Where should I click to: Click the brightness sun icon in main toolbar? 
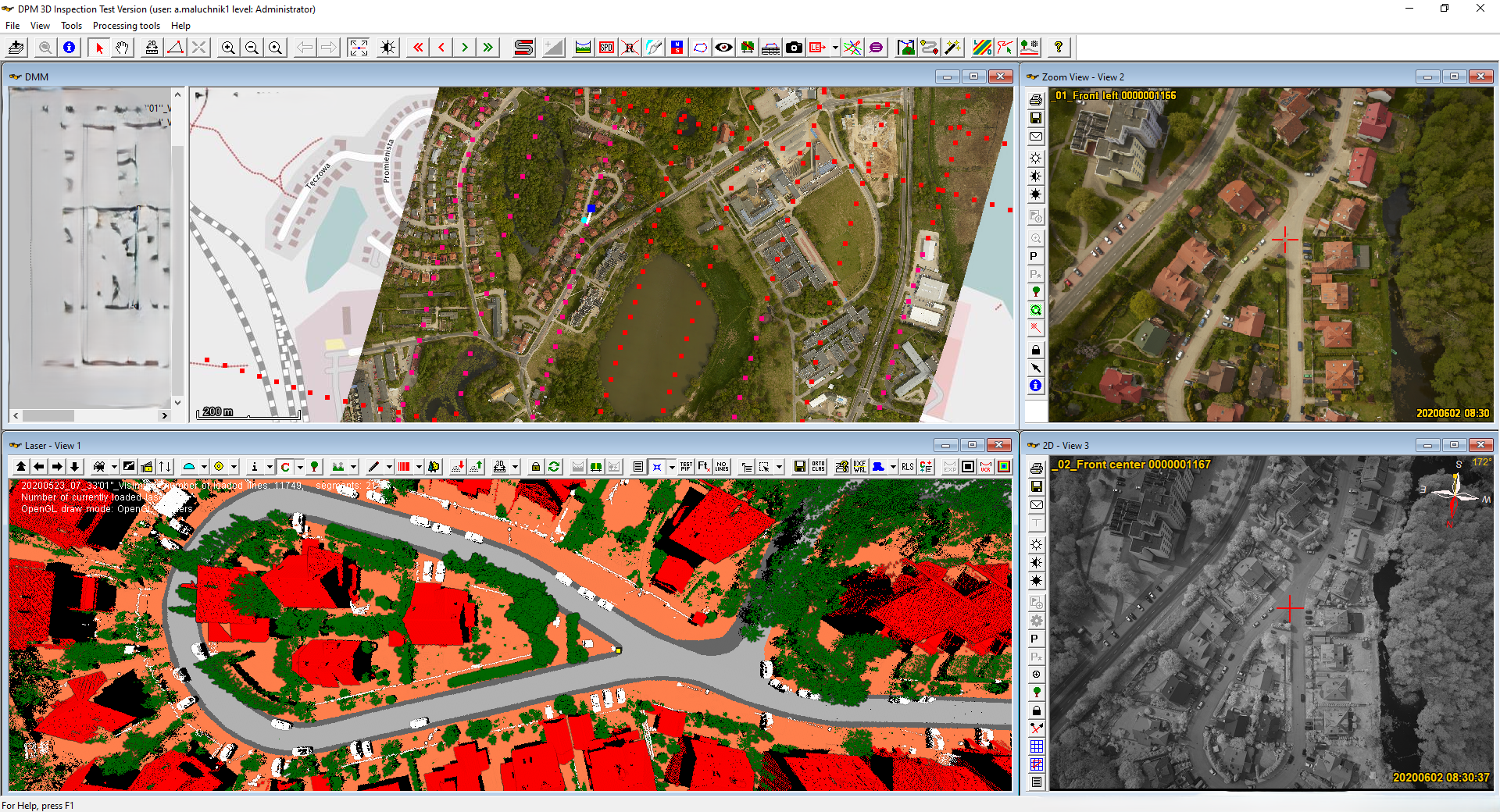pyautogui.click(x=387, y=48)
